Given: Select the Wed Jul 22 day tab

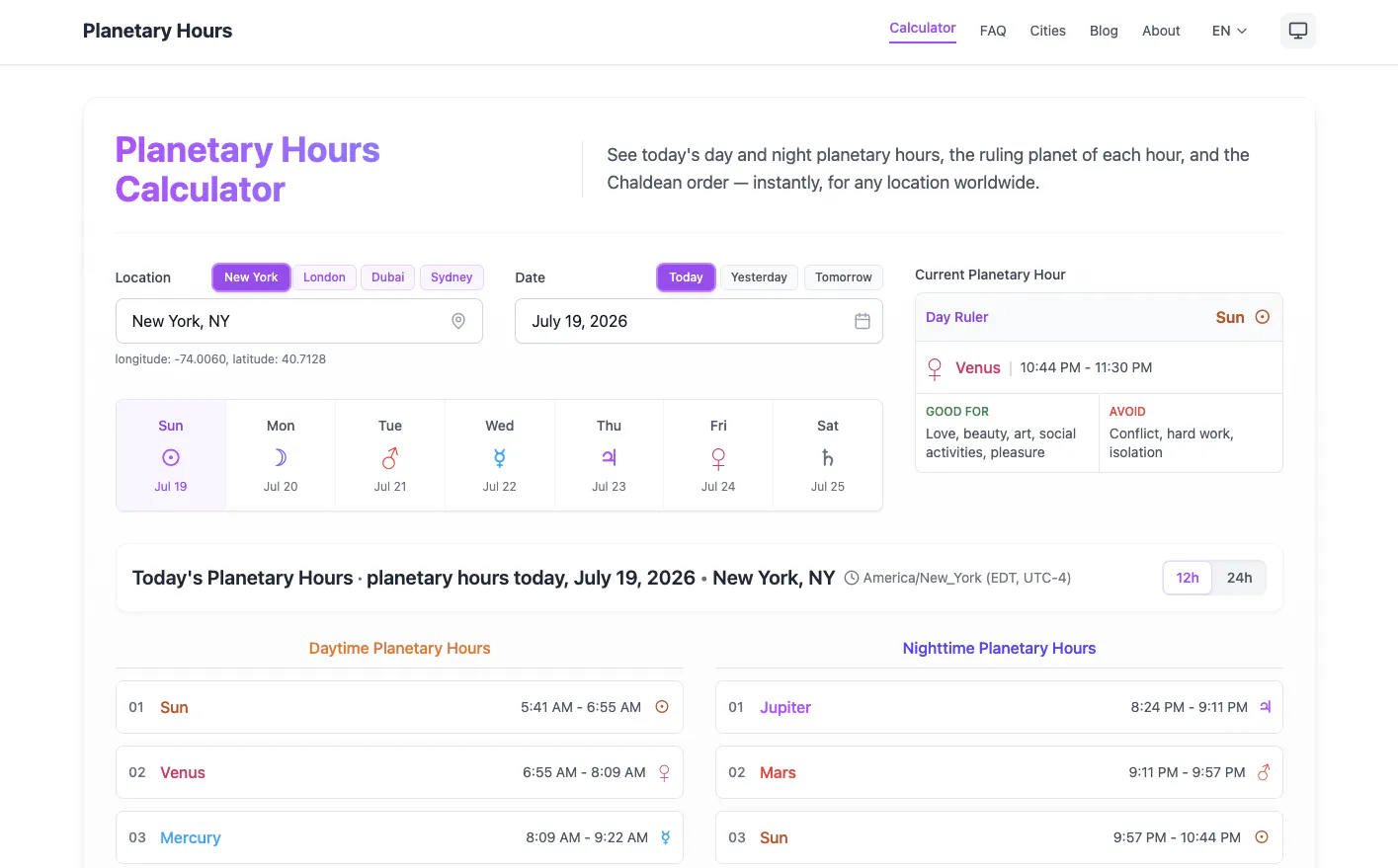Looking at the screenshot, I should [500, 455].
